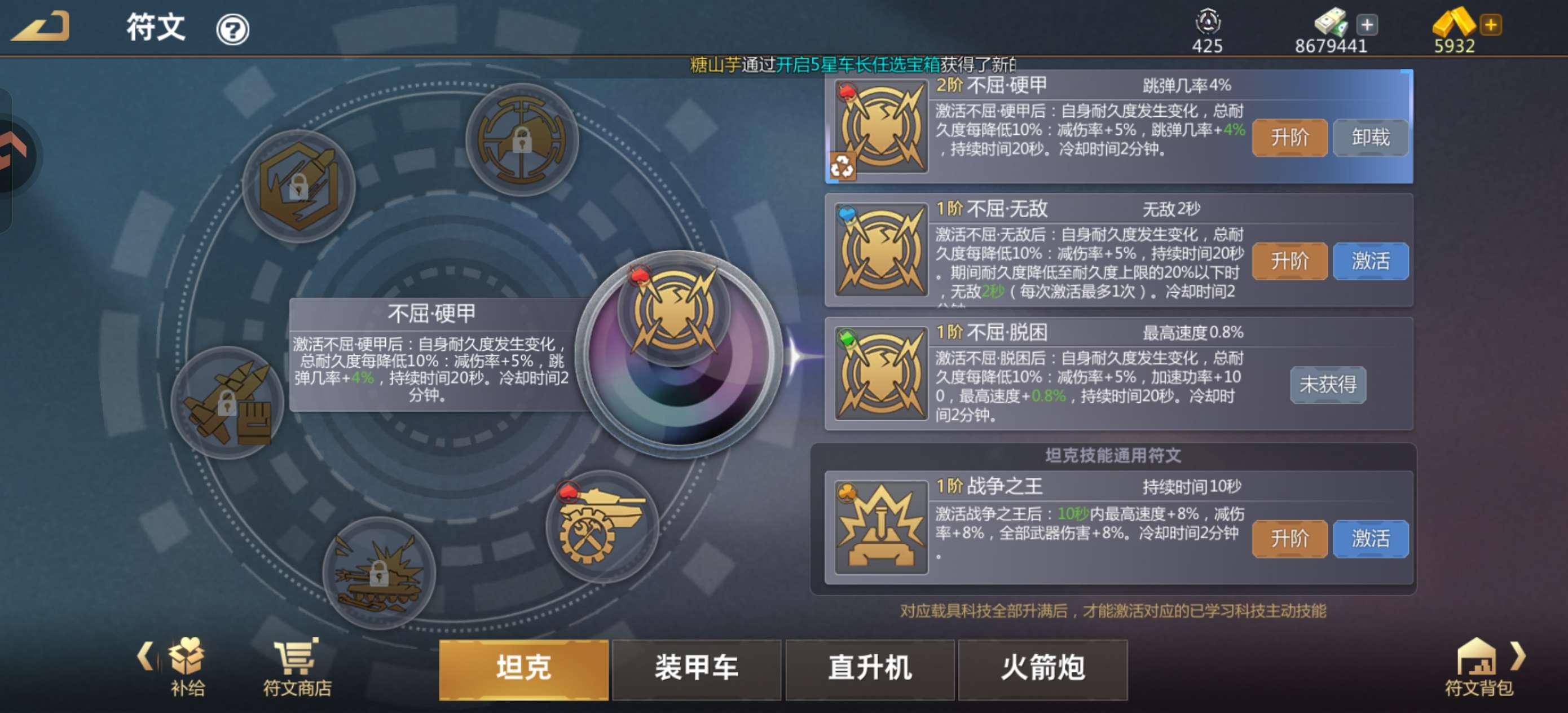Switch to the 火箭炮 tab
1568x713 pixels.
[x=1043, y=668]
